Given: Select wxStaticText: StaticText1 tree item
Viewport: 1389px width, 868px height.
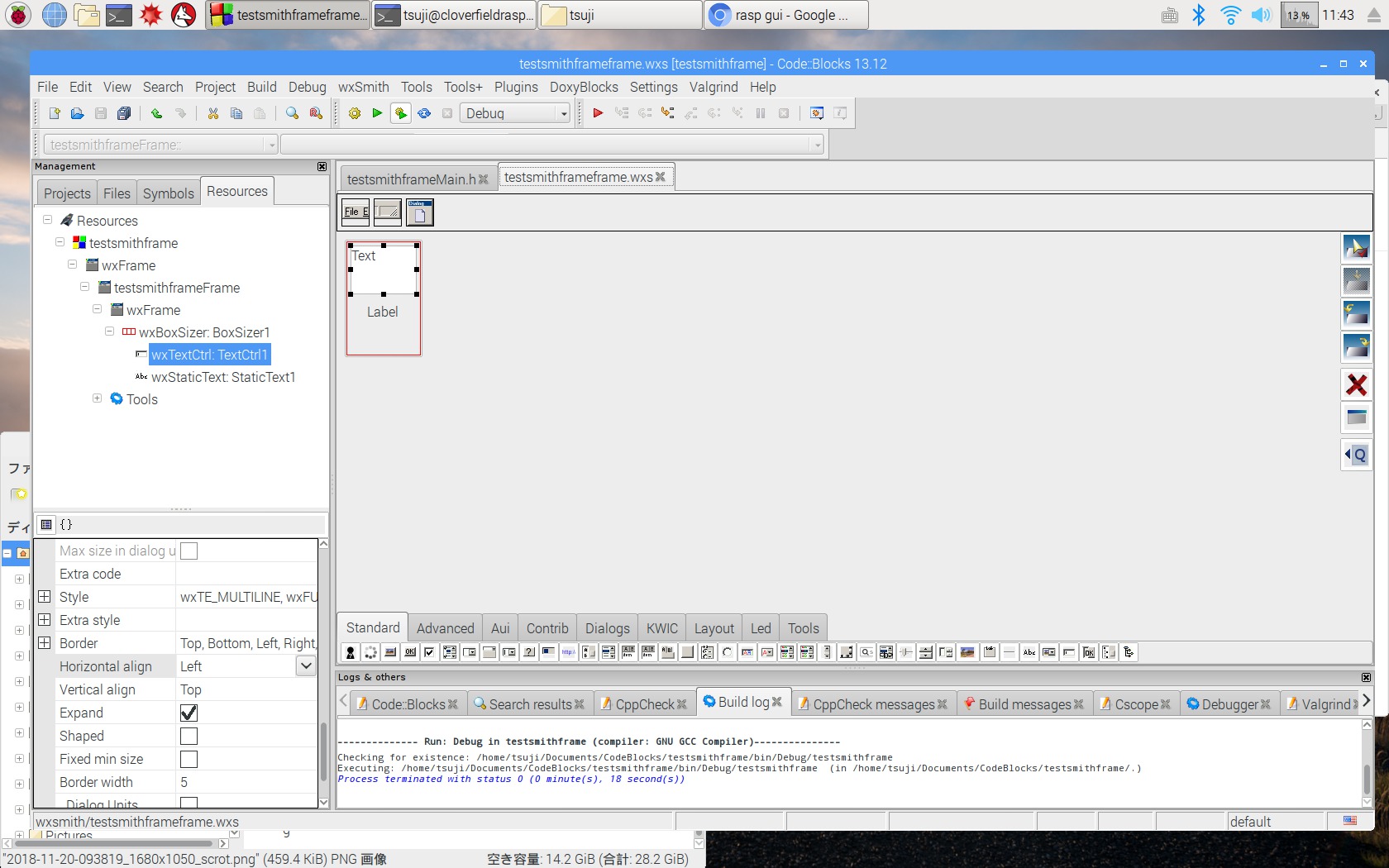Looking at the screenshot, I should pos(223,377).
